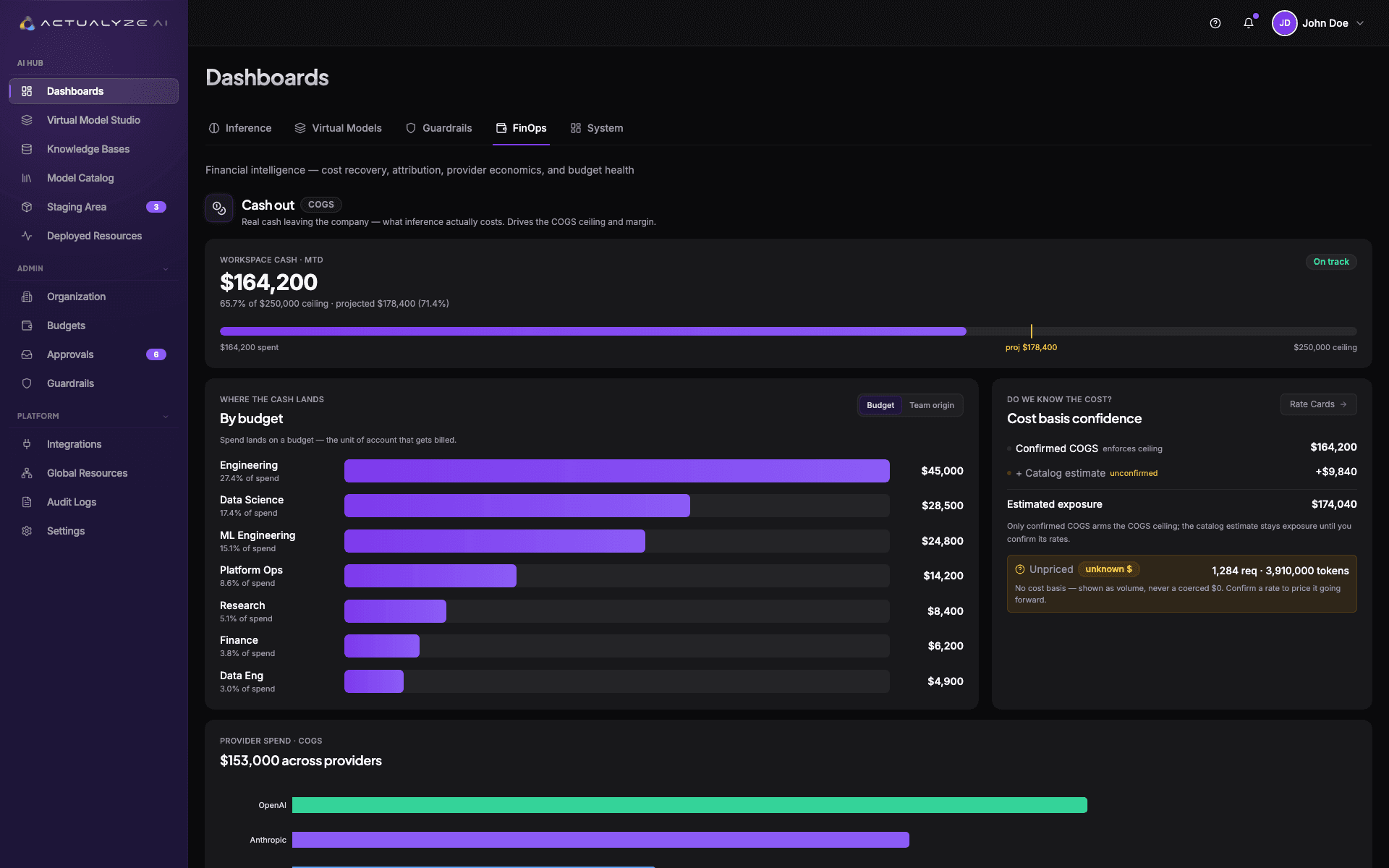The height and width of the screenshot is (868, 1389).
Task: Click the Catalog estimate unconfirmed label
Action: tap(1134, 473)
